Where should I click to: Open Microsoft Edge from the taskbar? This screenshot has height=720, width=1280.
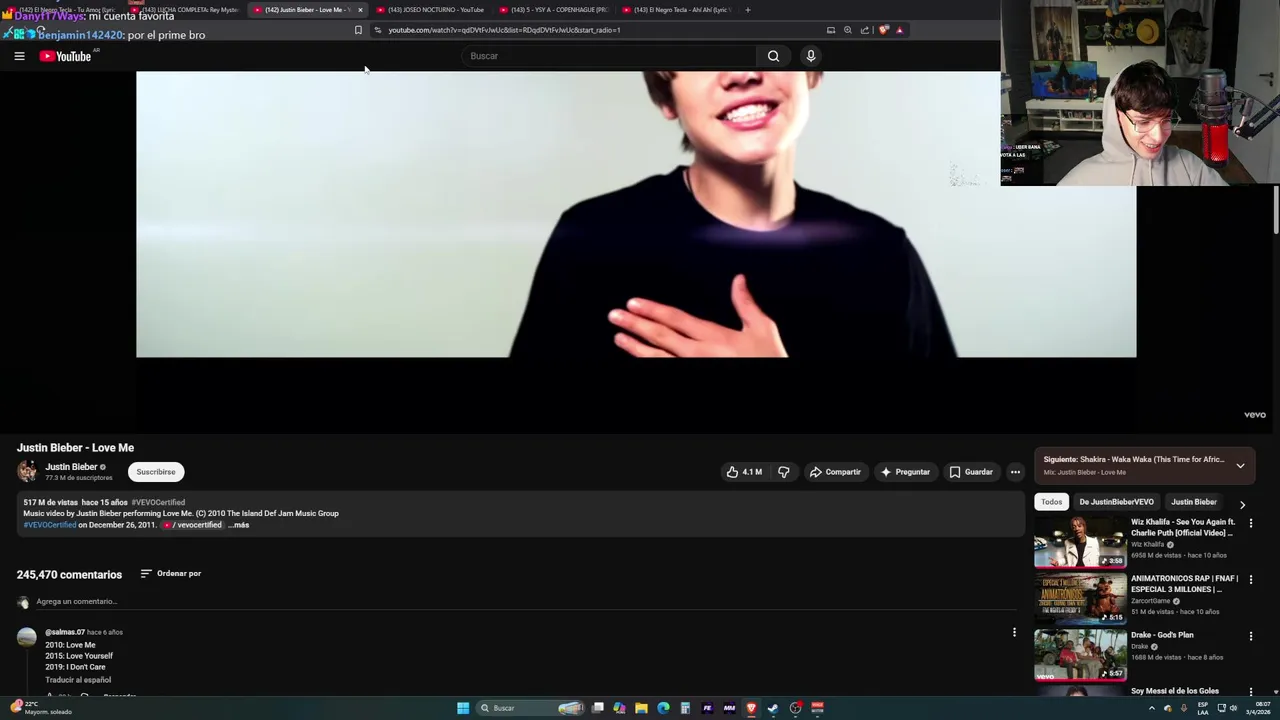pyautogui.click(x=663, y=708)
